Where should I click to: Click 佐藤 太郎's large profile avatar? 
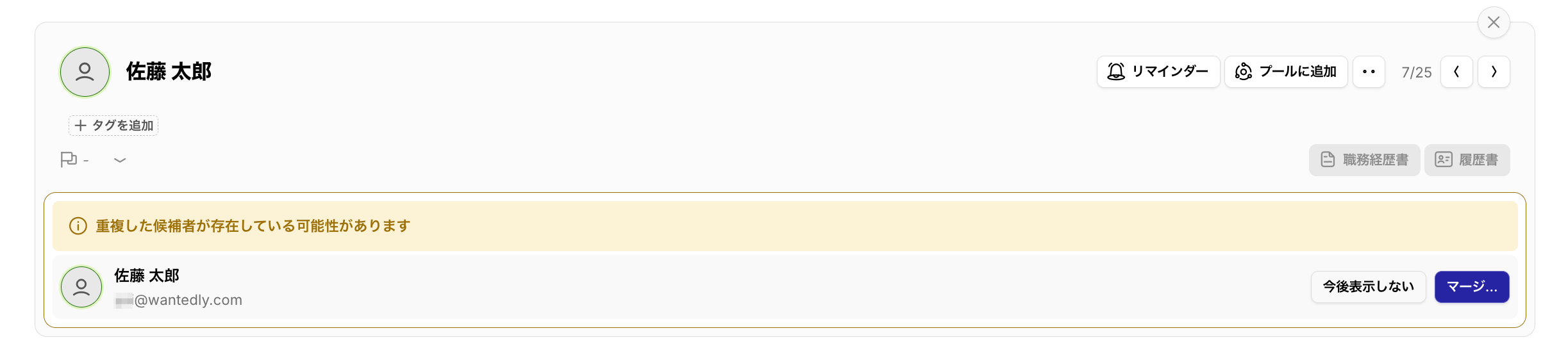pos(85,72)
